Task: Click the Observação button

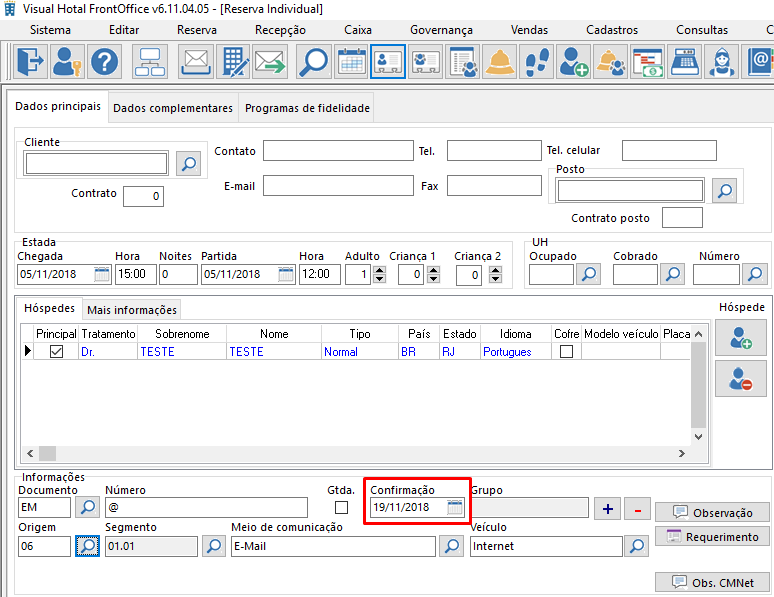Action: (712, 513)
